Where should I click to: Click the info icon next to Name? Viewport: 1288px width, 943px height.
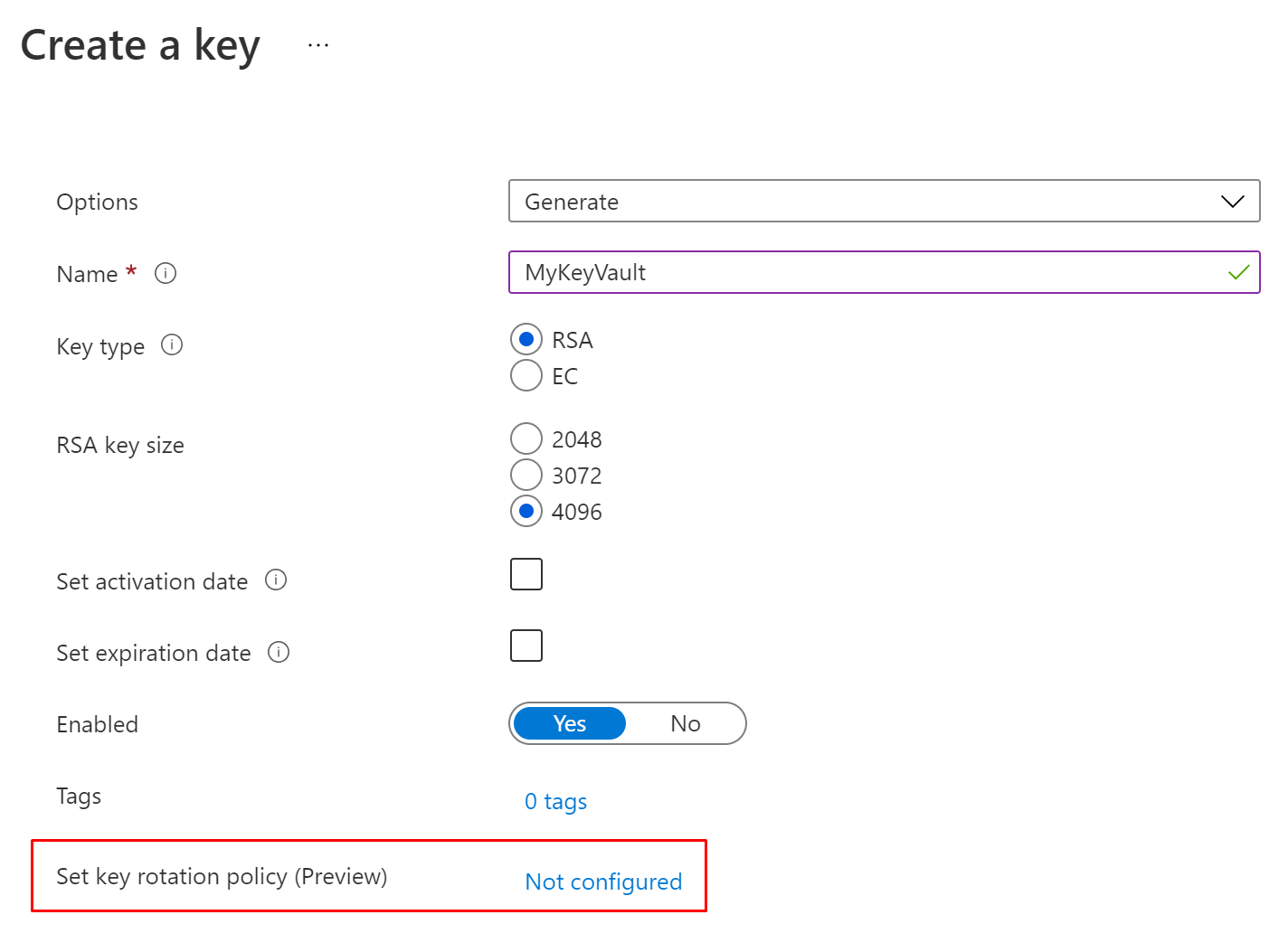point(166,273)
